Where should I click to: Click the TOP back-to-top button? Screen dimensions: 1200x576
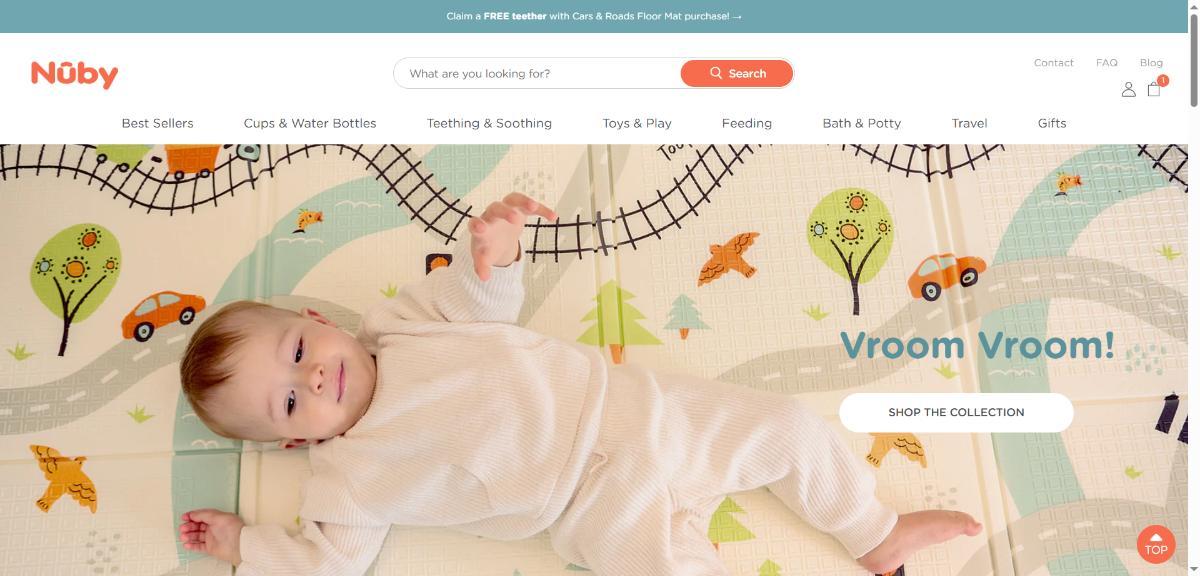tap(1156, 544)
